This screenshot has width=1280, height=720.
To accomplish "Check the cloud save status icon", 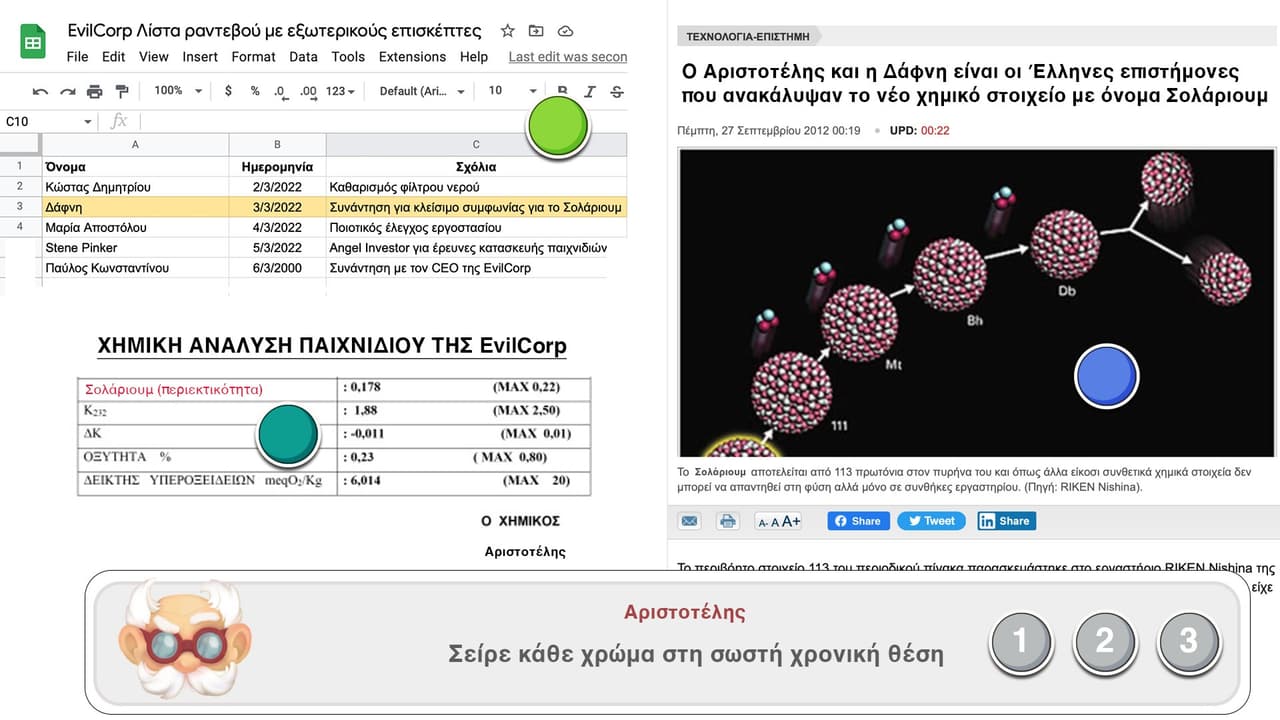I will coord(565,31).
